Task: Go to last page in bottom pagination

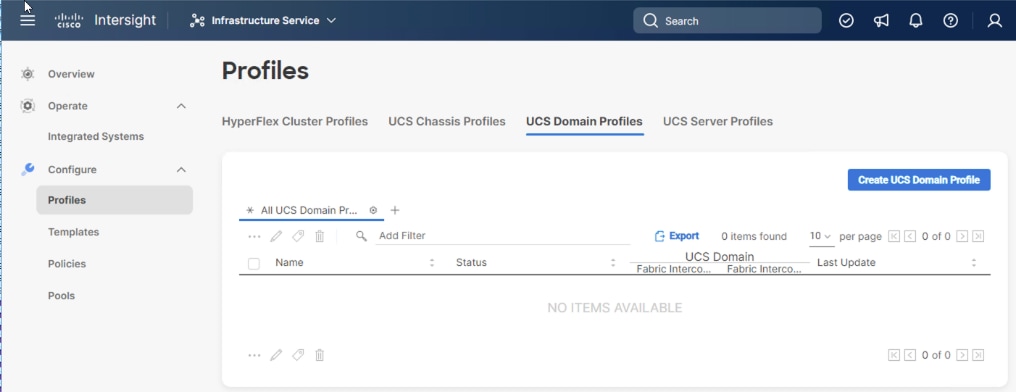Action: pyautogui.click(x=978, y=355)
